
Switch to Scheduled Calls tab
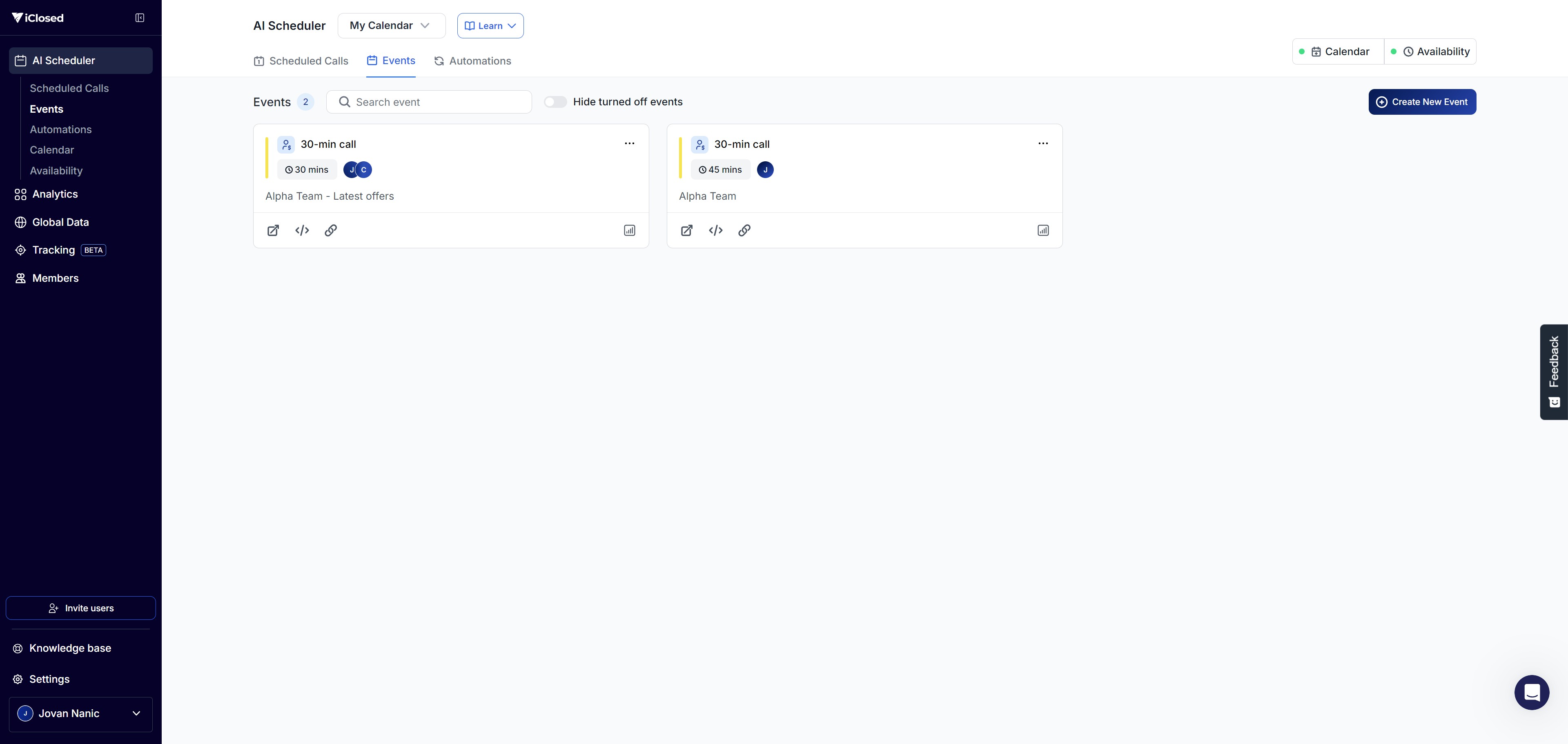[301, 61]
